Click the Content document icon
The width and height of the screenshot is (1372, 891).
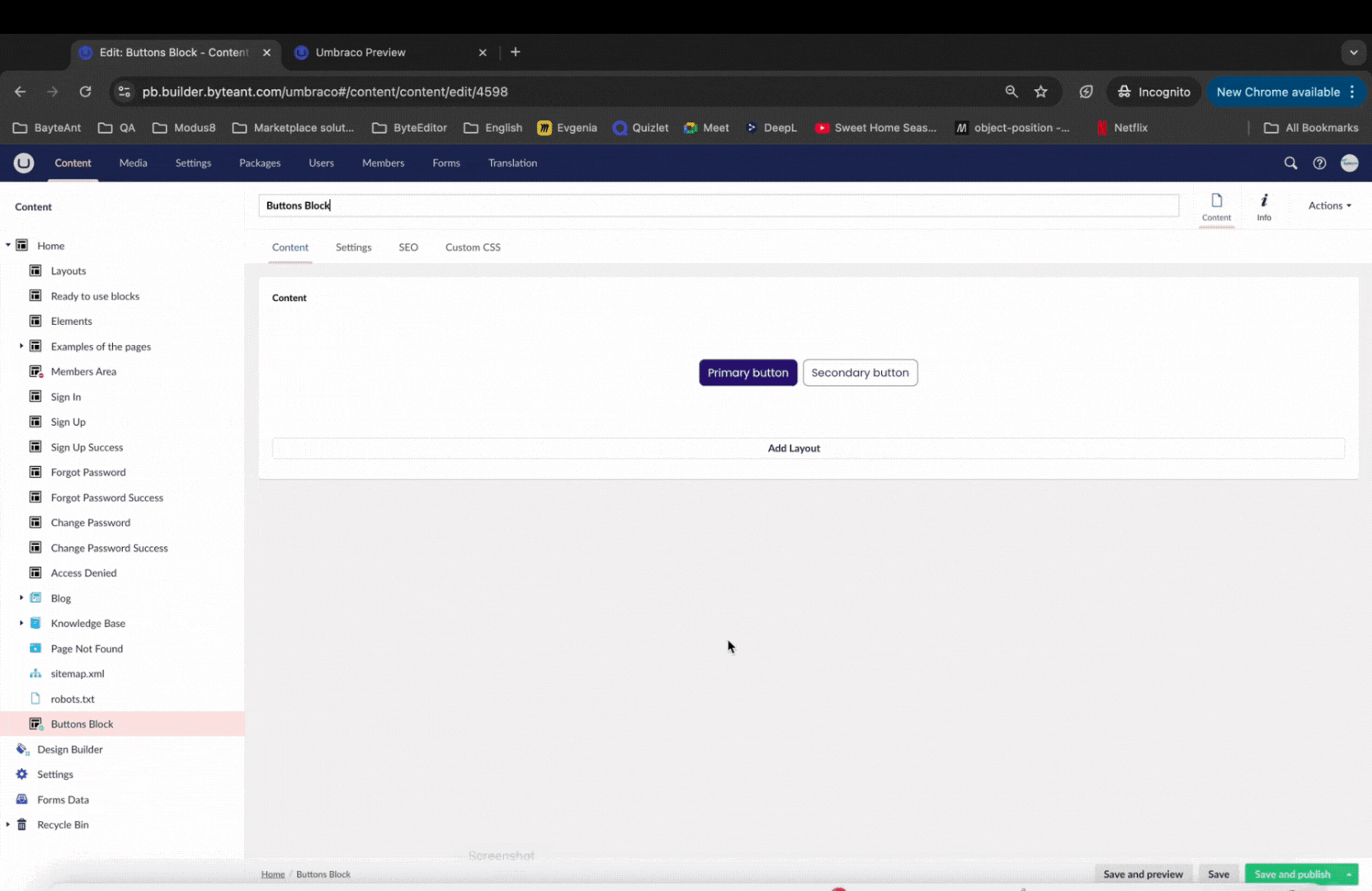pyautogui.click(x=1216, y=206)
